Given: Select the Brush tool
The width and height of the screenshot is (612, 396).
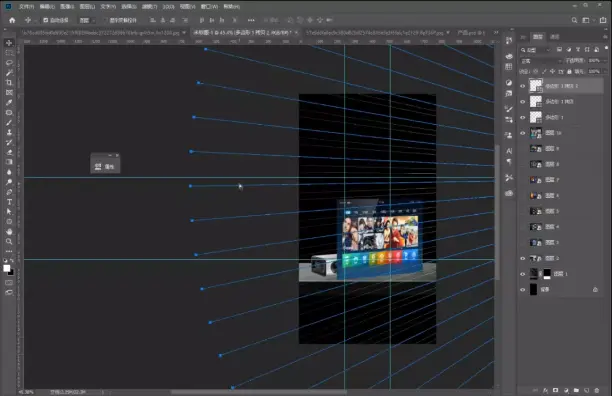Looking at the screenshot, I should point(9,123).
